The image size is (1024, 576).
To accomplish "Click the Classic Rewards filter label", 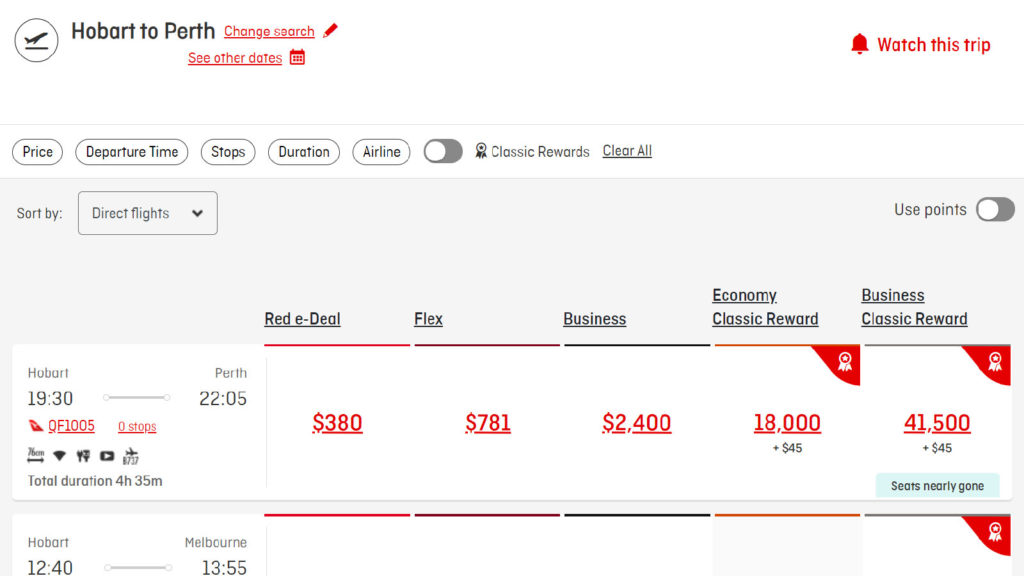I will pyautogui.click(x=540, y=152).
